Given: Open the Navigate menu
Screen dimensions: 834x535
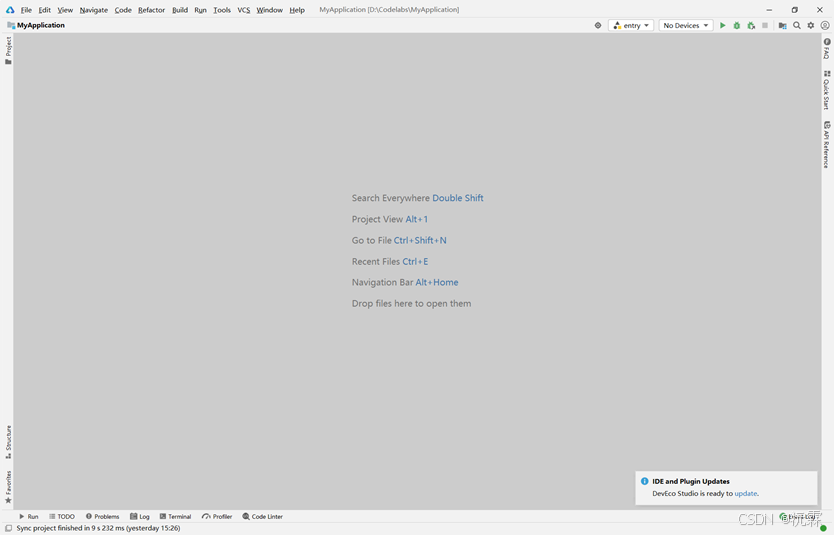Looking at the screenshot, I should point(94,10).
